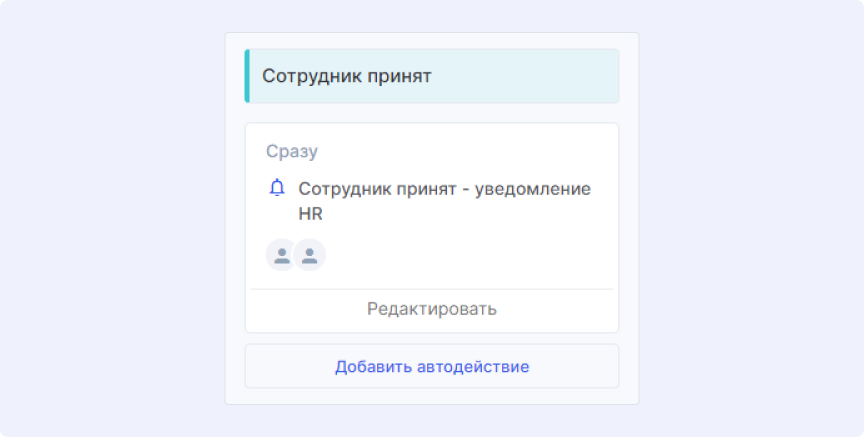Click the Добавить автодействие link
Image resolution: width=864 pixels, height=437 pixels.
[x=431, y=367]
